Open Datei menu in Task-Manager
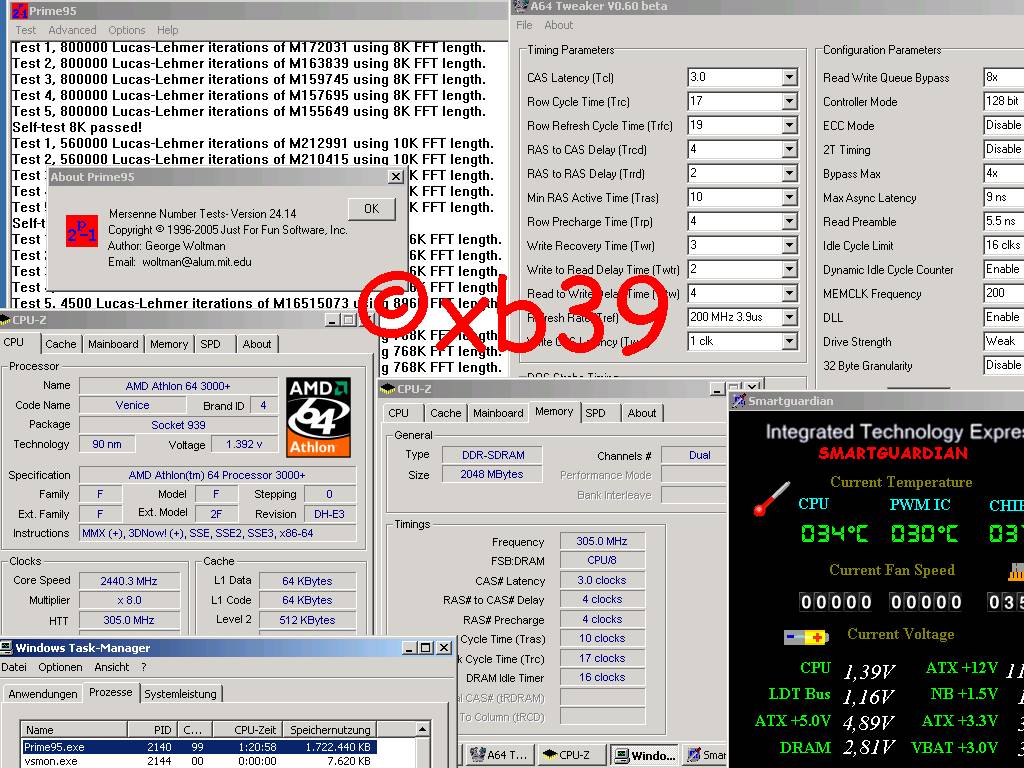Screen dimensions: 1024x768 [x=14, y=667]
